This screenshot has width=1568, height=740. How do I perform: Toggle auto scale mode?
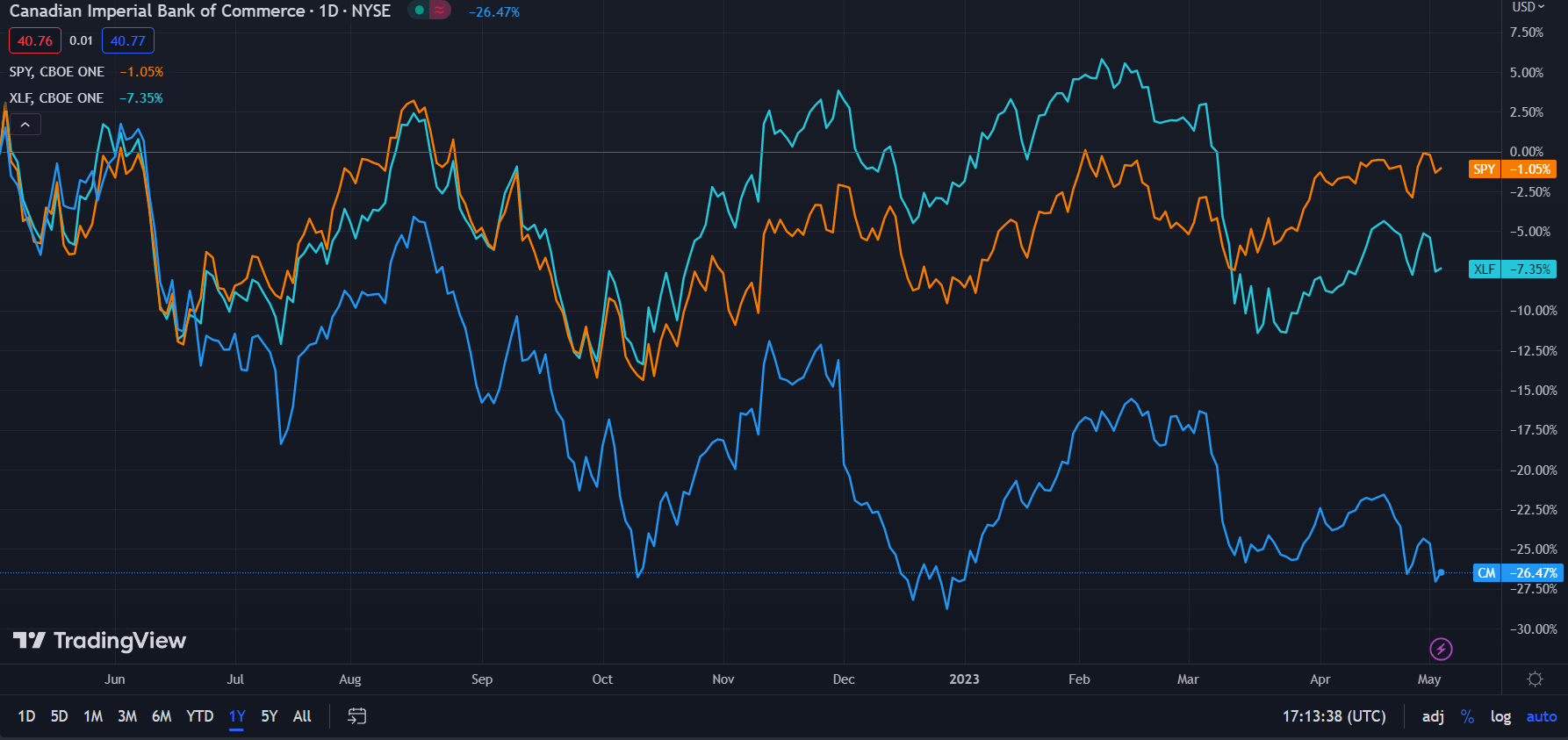[x=1542, y=716]
